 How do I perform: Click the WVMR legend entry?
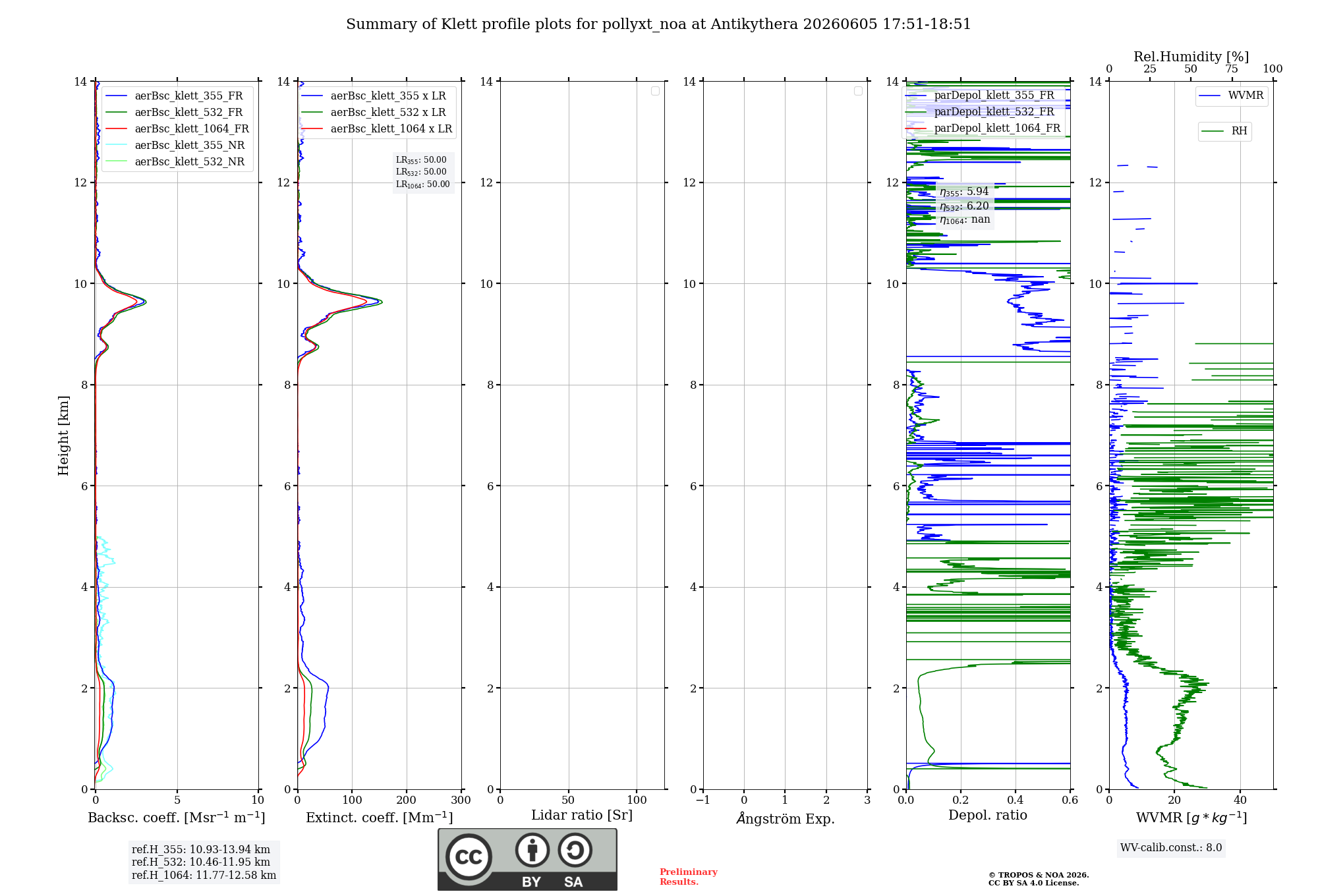(1232, 96)
